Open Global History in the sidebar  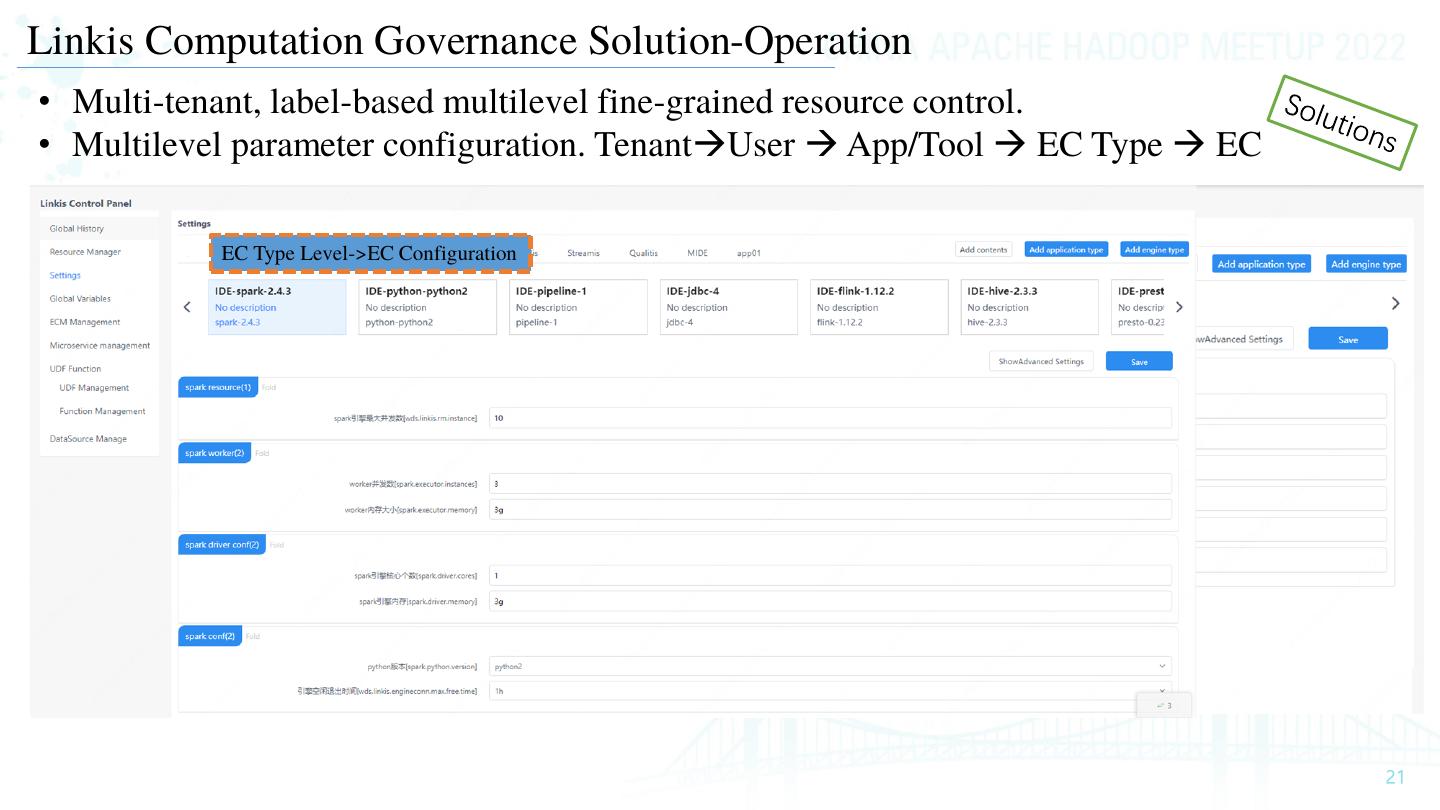pyautogui.click(x=77, y=229)
